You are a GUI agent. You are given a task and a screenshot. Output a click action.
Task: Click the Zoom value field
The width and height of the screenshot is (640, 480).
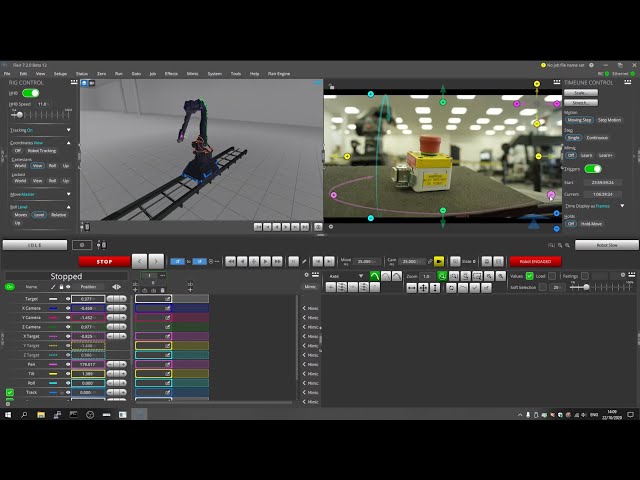point(427,276)
